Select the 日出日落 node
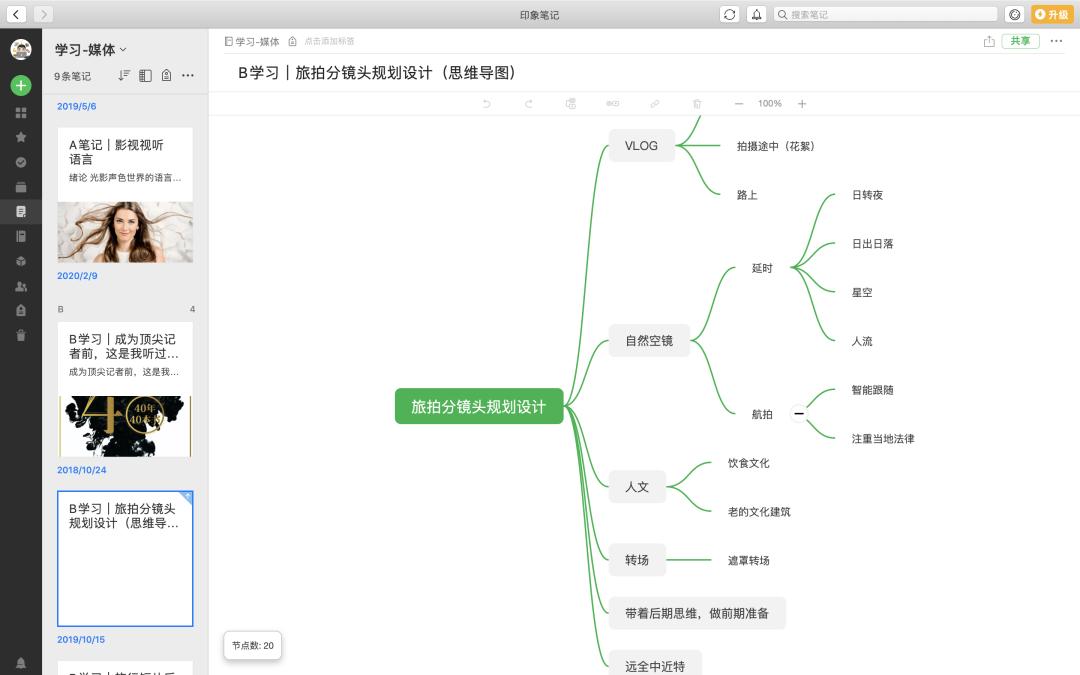Image resolution: width=1080 pixels, height=675 pixels. (872, 243)
